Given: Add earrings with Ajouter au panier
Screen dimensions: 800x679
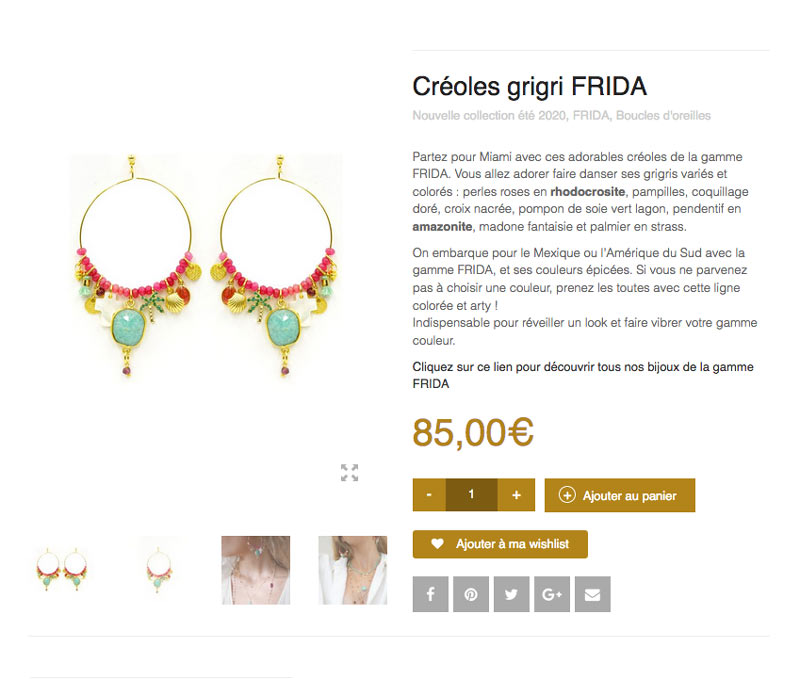Looking at the screenshot, I should (620, 495).
